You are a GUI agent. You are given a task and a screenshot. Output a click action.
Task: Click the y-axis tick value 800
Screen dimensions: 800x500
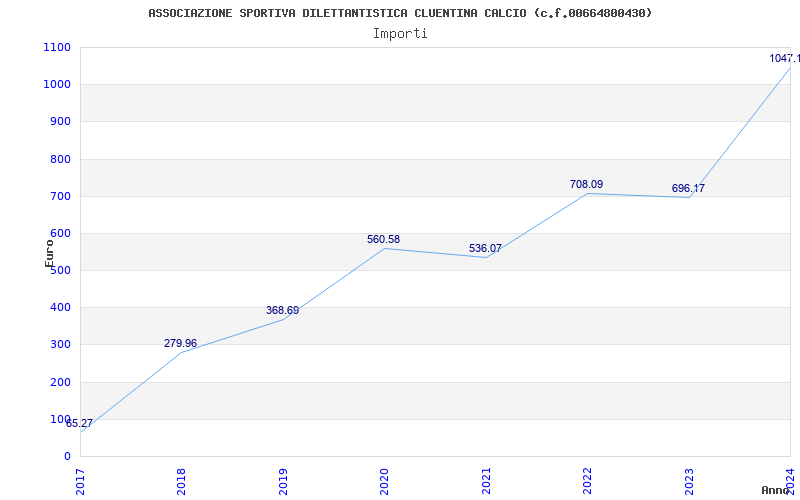[60, 159]
